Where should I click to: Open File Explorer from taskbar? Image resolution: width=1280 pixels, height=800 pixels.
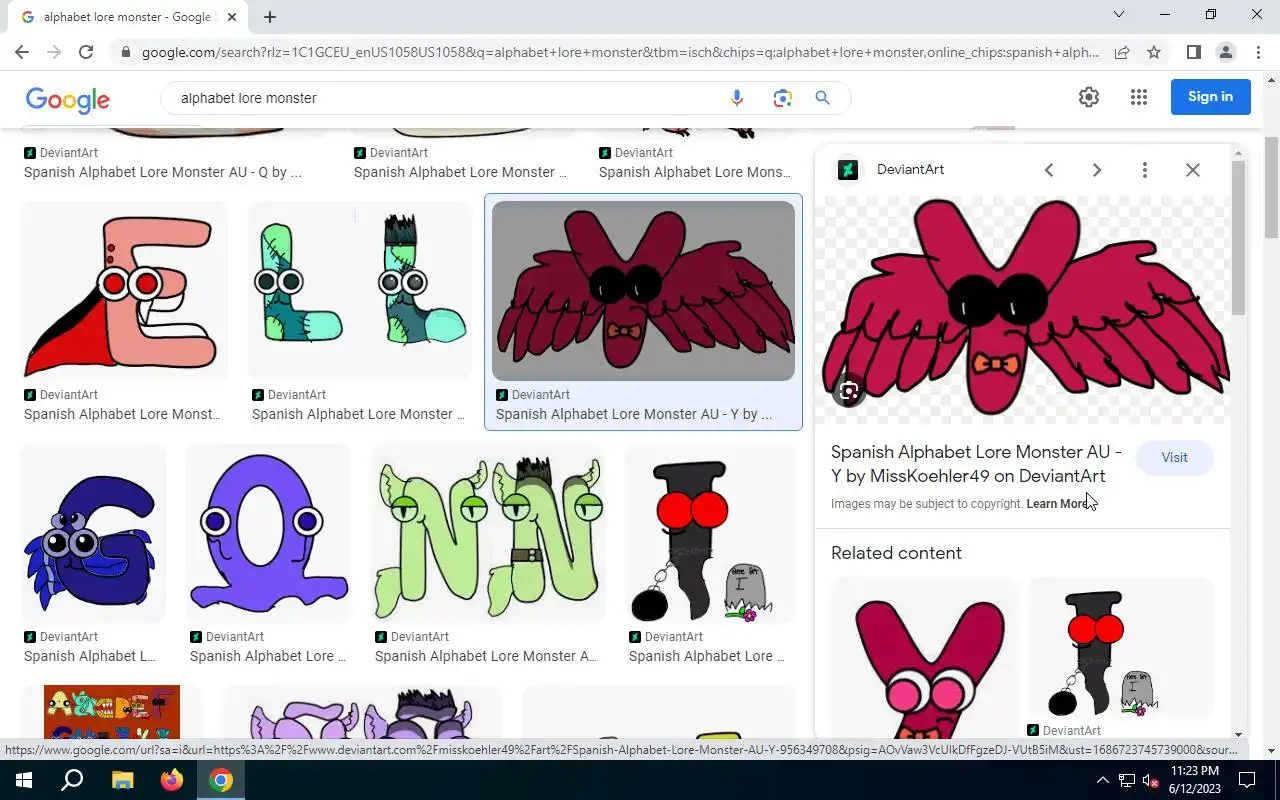pyautogui.click(x=122, y=780)
